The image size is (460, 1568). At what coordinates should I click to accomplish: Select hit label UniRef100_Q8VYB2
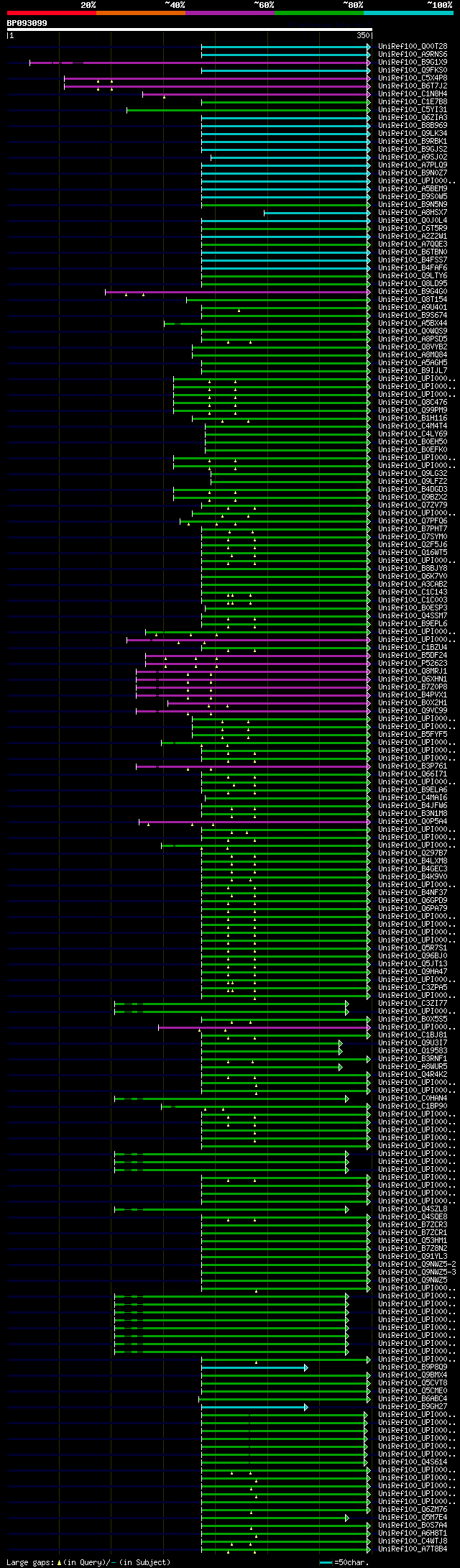413,347
